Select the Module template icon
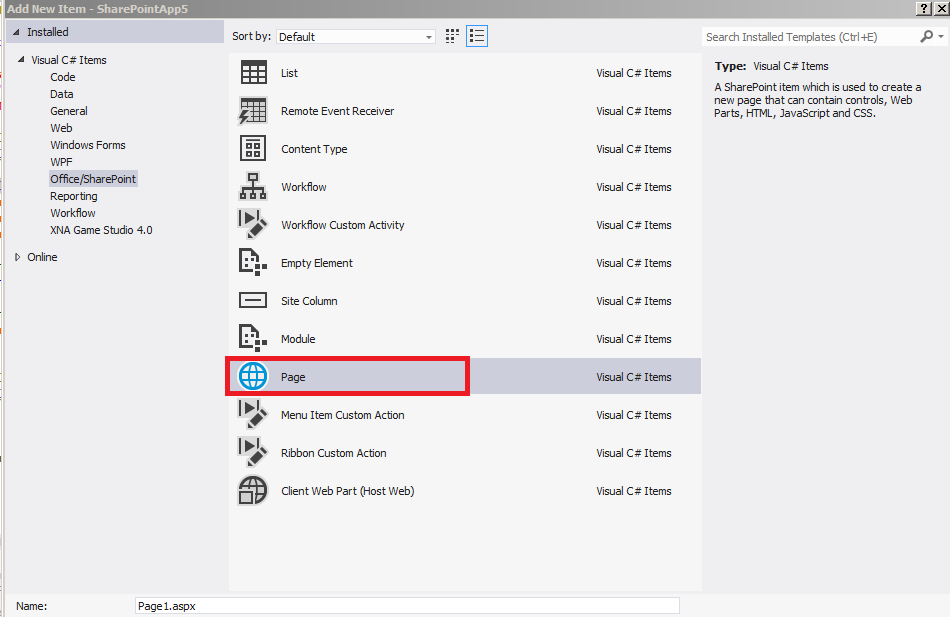Screen dimensions: 950x617 [253, 339]
